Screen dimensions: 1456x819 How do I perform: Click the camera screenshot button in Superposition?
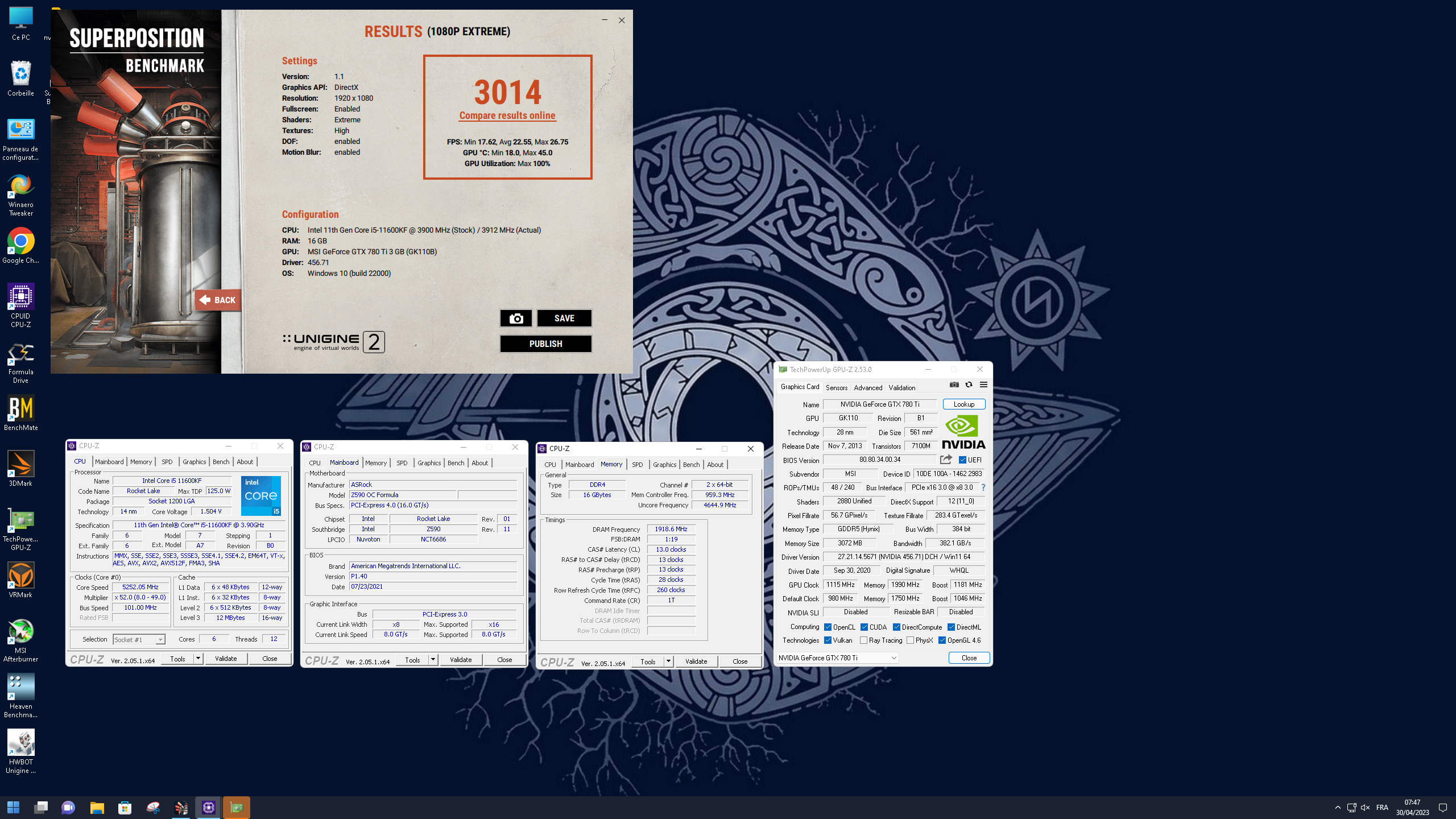(x=516, y=318)
